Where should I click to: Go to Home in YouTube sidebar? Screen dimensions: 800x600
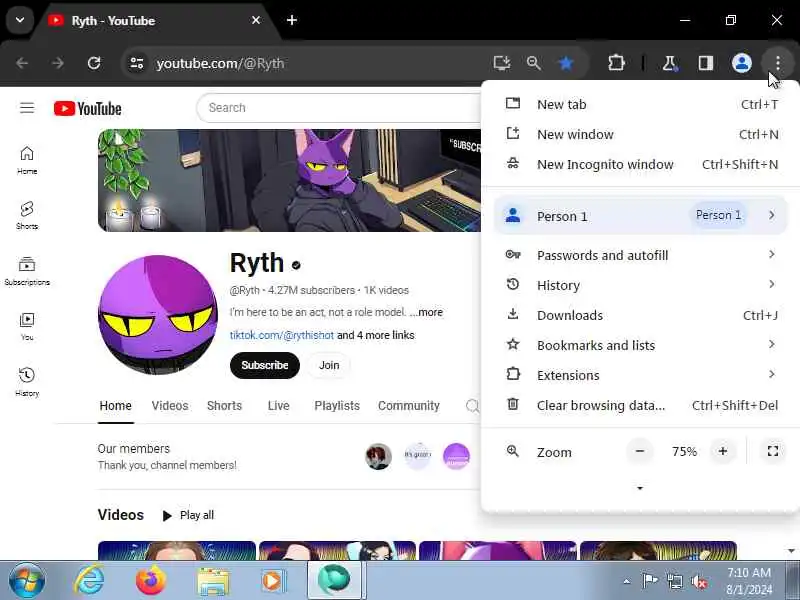point(27,160)
